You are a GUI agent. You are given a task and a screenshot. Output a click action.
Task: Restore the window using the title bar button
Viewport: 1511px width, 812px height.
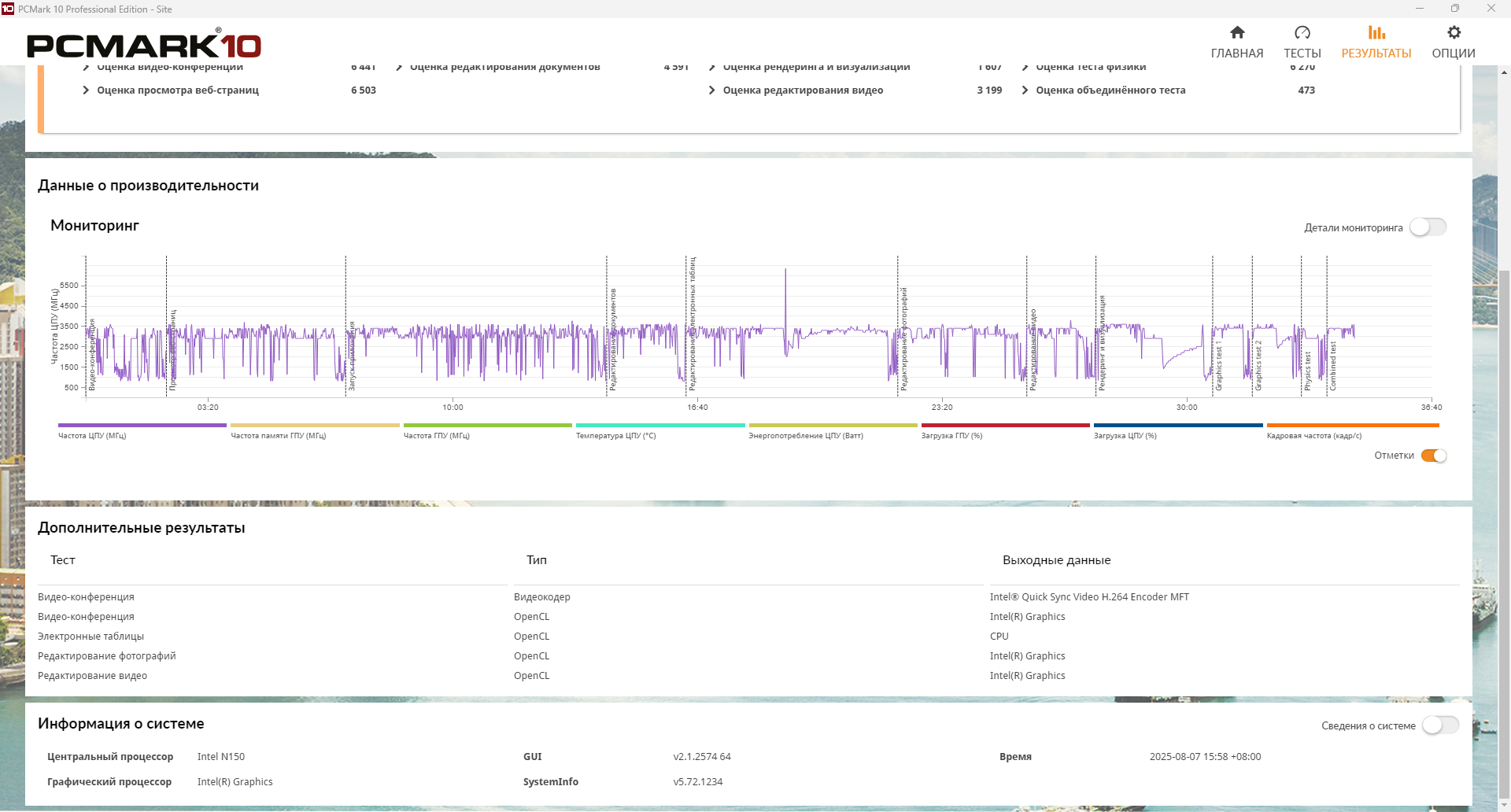[x=1454, y=9]
